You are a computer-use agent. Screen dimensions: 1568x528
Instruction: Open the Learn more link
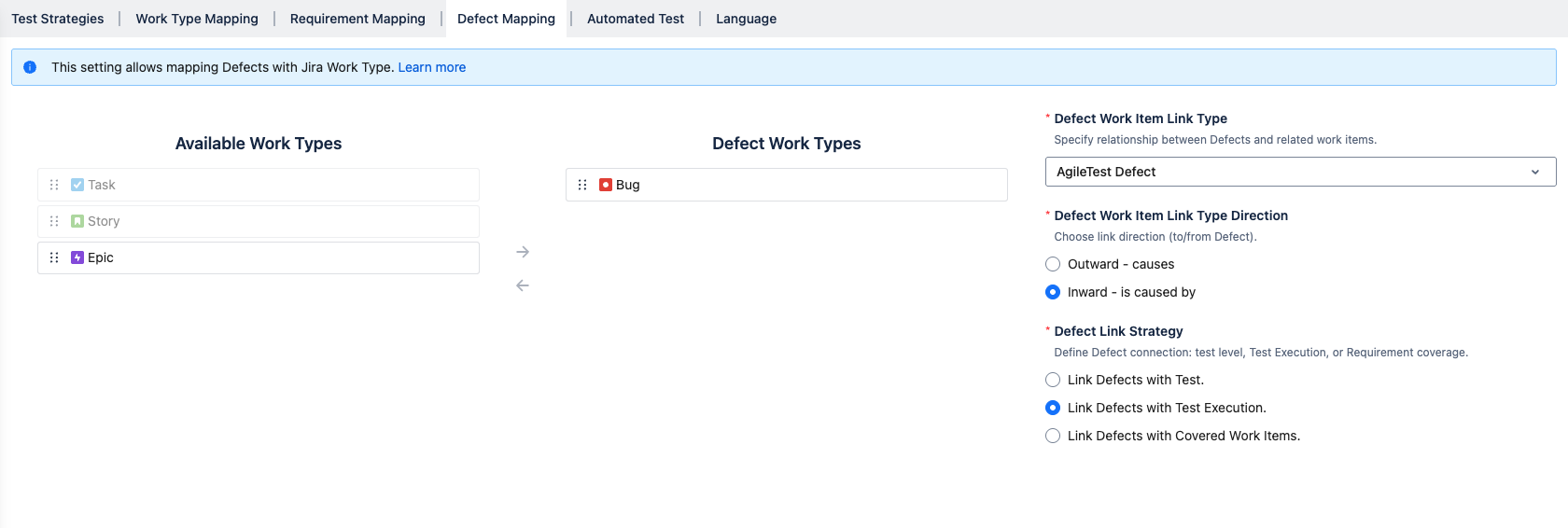pos(432,67)
